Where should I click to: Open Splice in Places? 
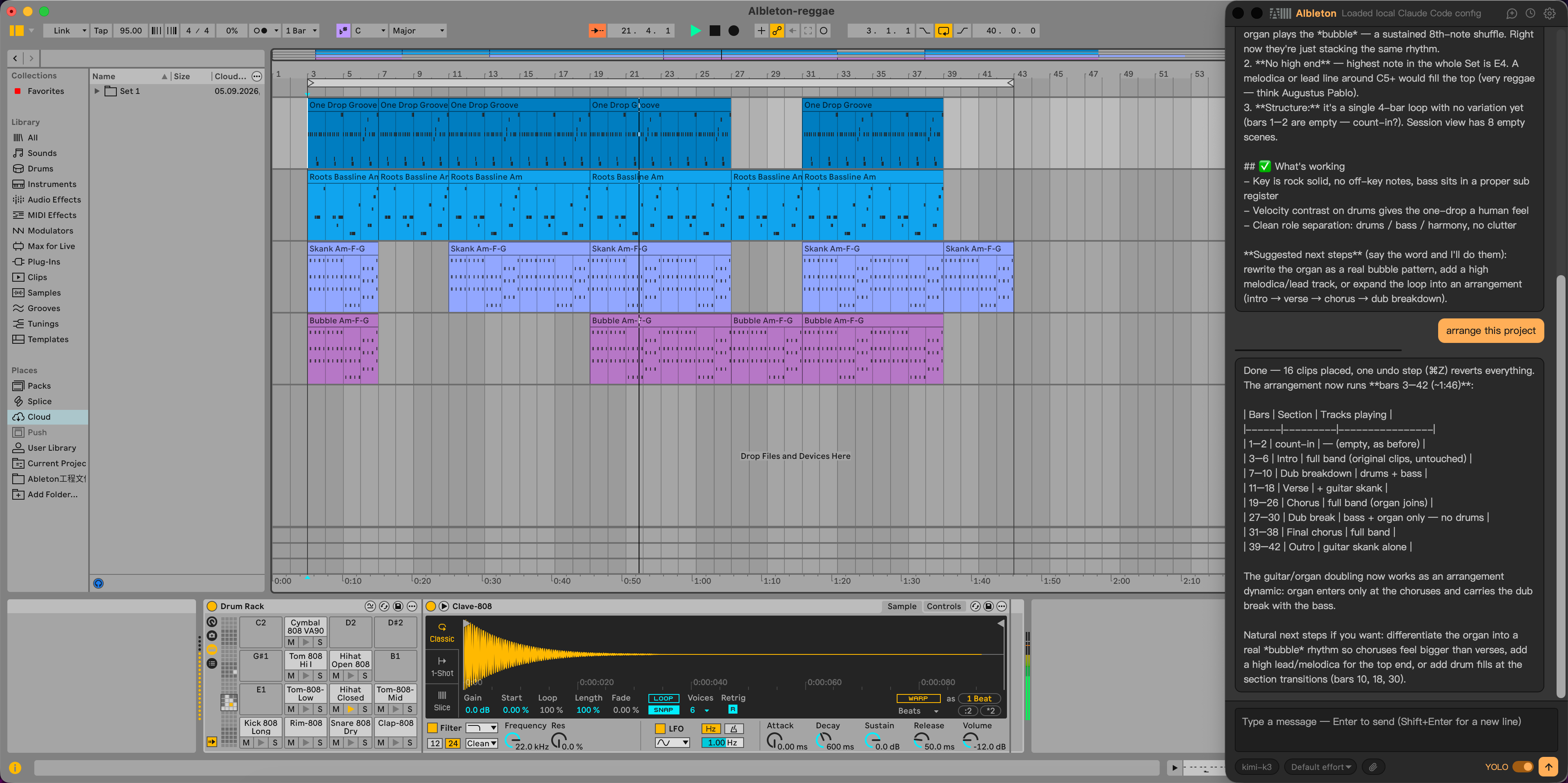click(x=40, y=401)
